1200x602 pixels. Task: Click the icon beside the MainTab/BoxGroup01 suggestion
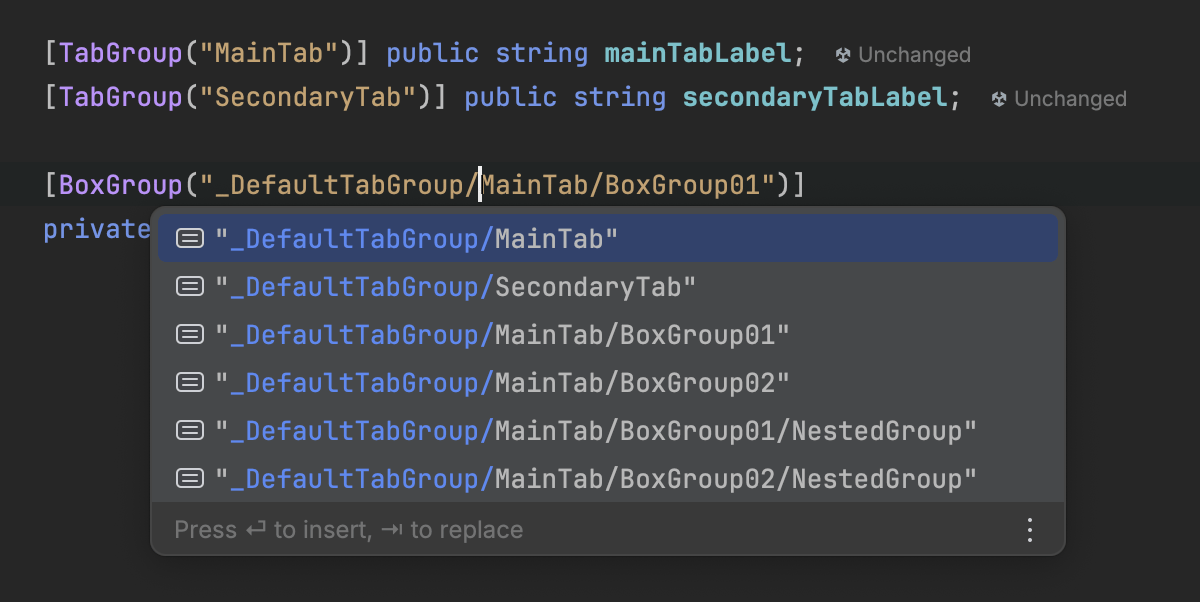click(189, 335)
